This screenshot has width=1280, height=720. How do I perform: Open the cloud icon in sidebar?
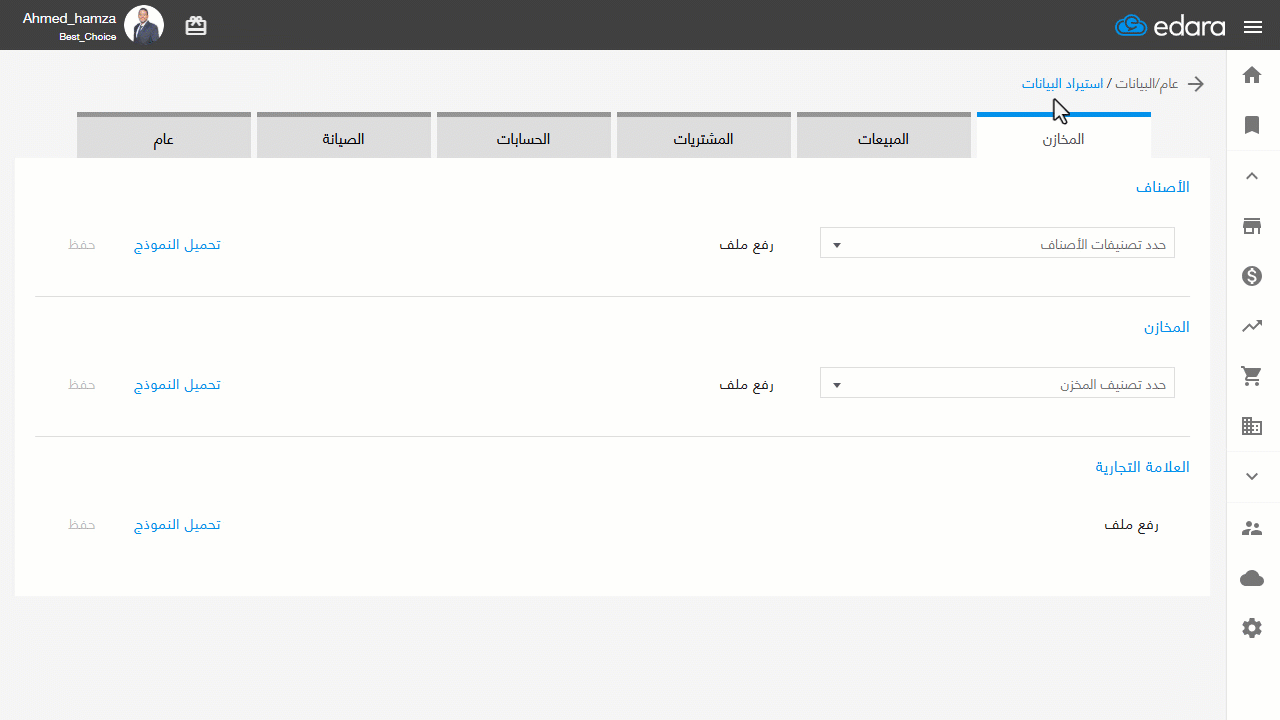click(1252, 578)
